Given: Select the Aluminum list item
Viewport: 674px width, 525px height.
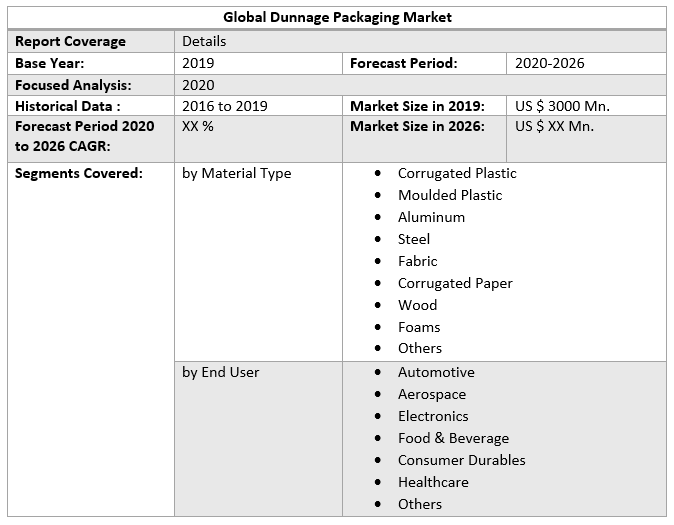Looking at the screenshot, I should click(x=431, y=217).
